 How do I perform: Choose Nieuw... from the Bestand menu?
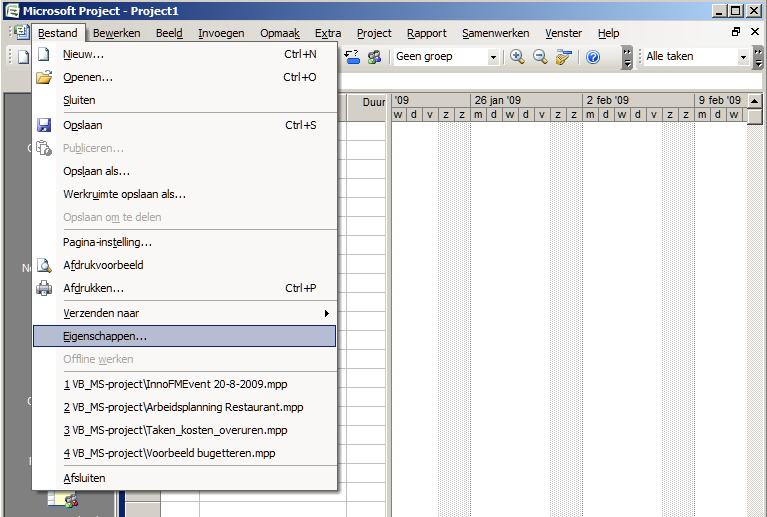pos(184,54)
